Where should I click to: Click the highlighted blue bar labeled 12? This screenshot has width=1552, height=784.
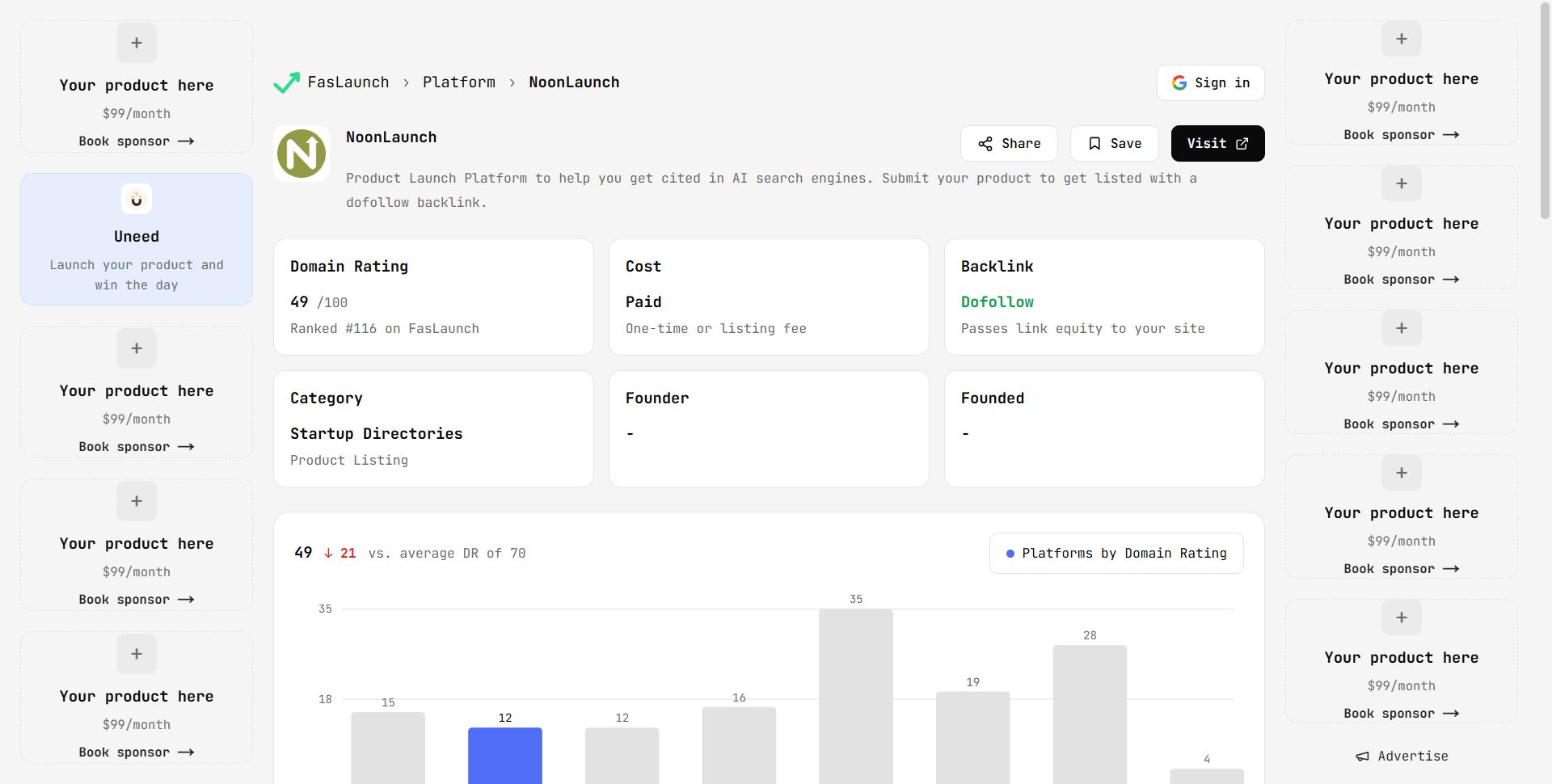pos(505,756)
